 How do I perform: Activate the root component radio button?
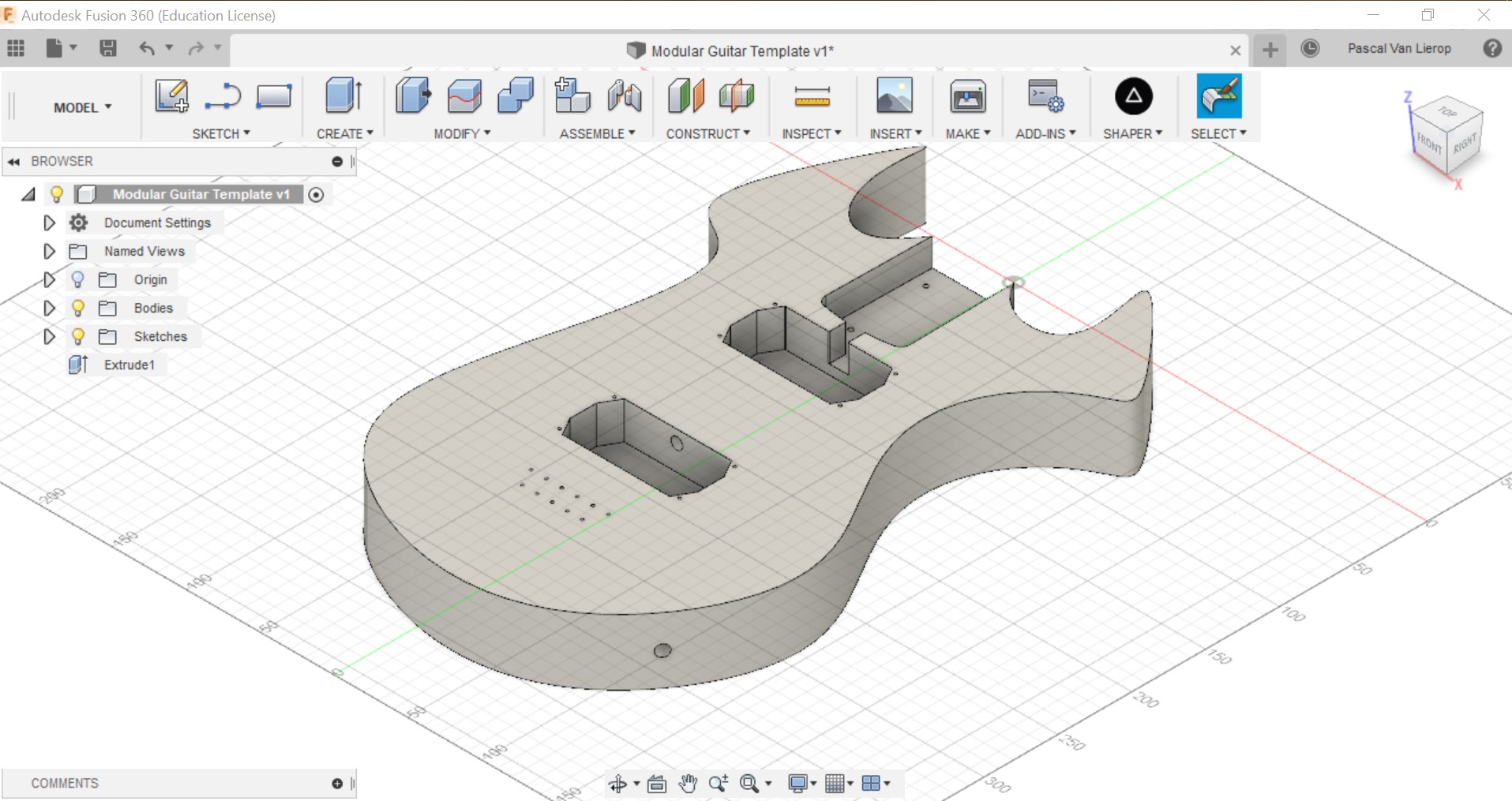click(316, 194)
